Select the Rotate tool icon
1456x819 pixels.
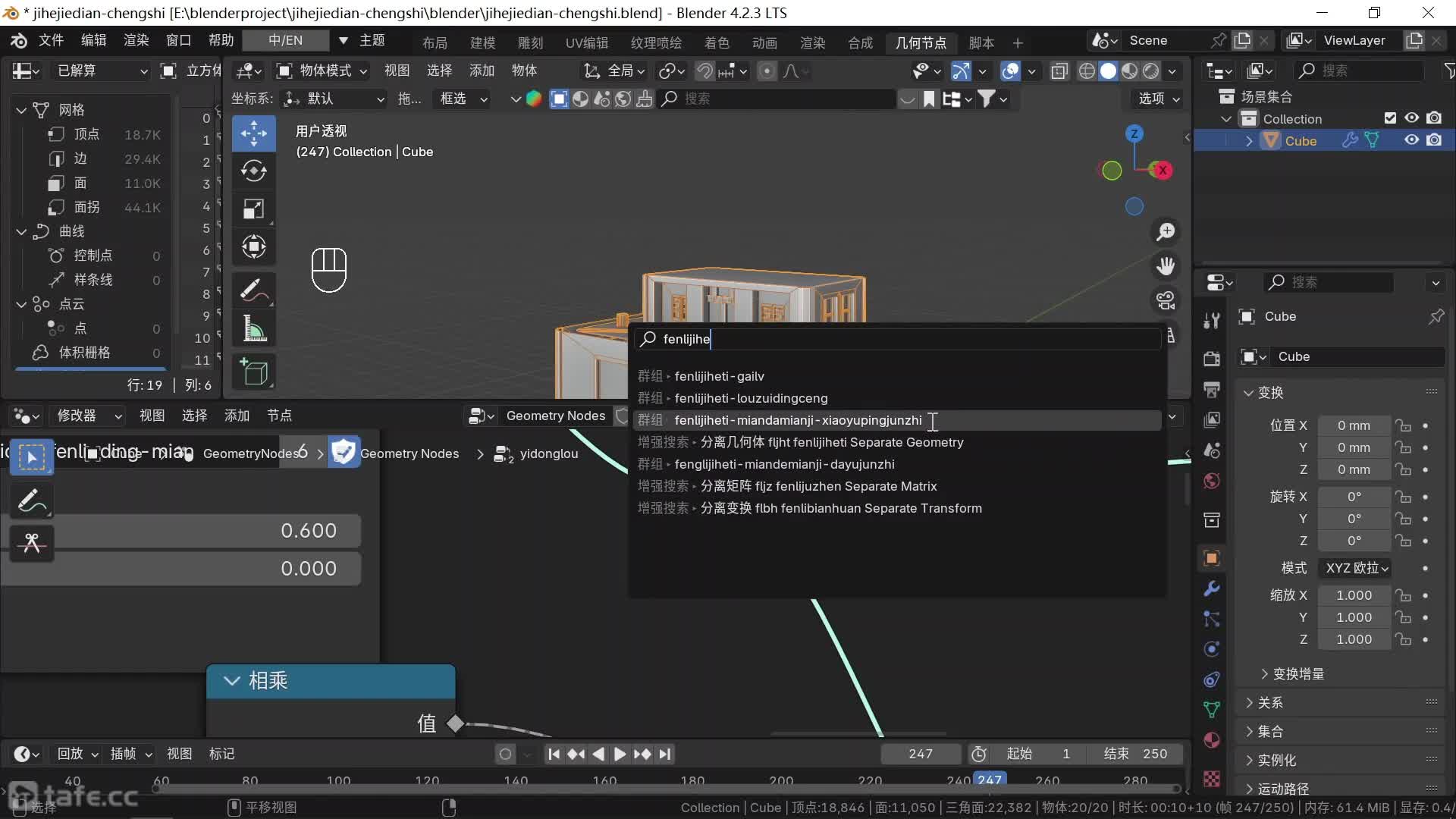(x=253, y=171)
